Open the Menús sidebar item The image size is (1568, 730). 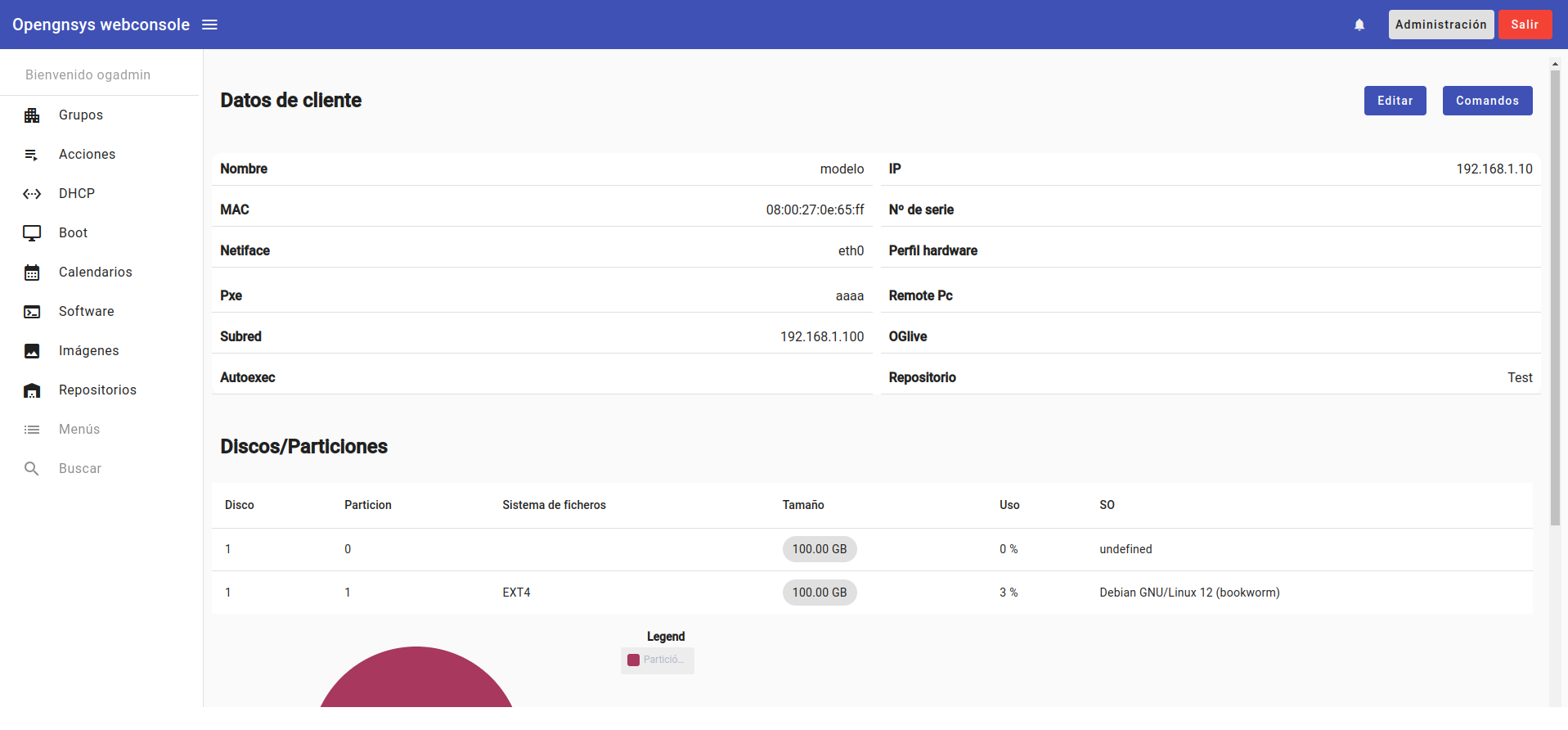click(79, 430)
